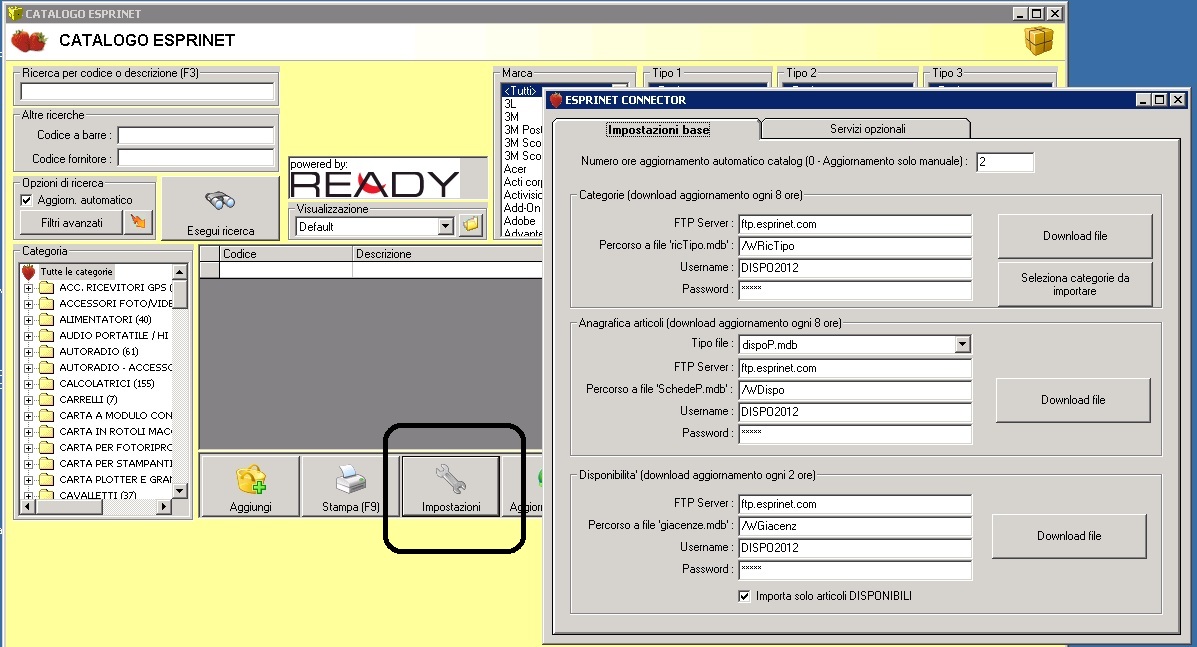Select <Tutti> in the Marca list
Viewport: 1197px width, 647px height.
(x=521, y=91)
